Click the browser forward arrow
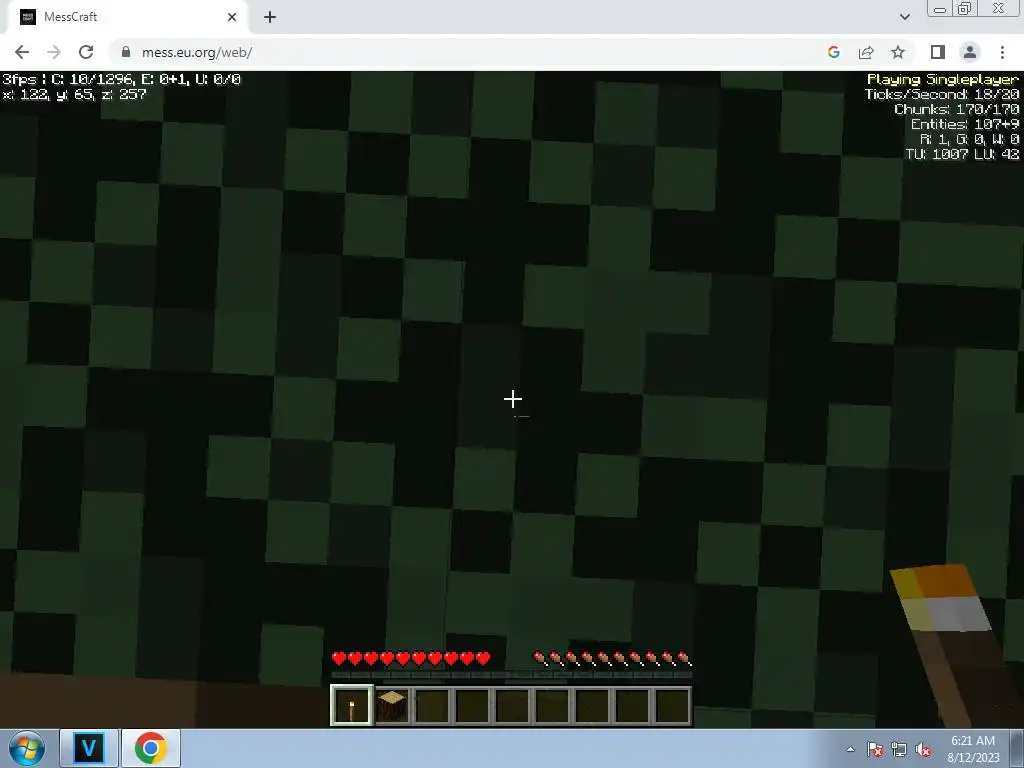 [x=54, y=52]
